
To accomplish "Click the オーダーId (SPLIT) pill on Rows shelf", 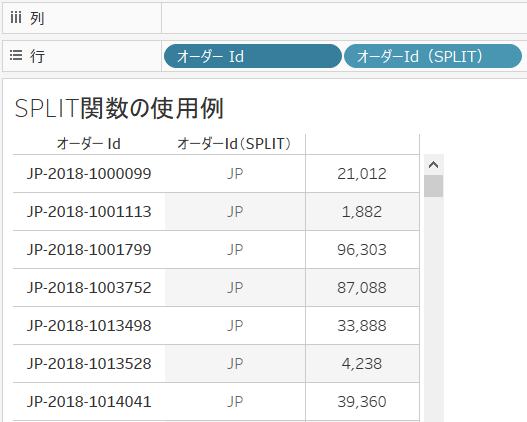I will [x=433, y=56].
